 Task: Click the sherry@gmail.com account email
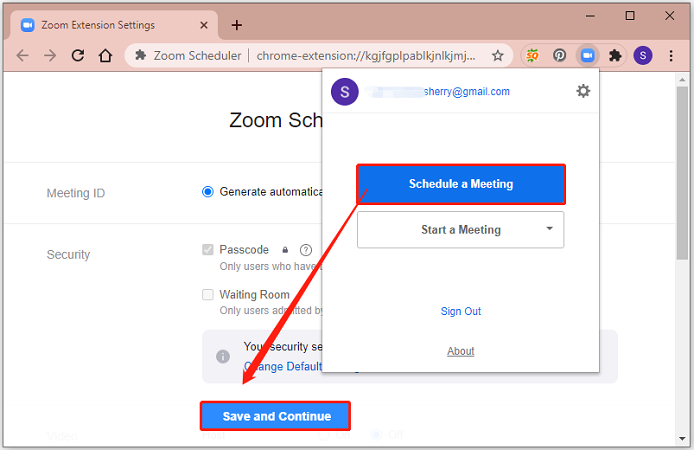click(467, 92)
